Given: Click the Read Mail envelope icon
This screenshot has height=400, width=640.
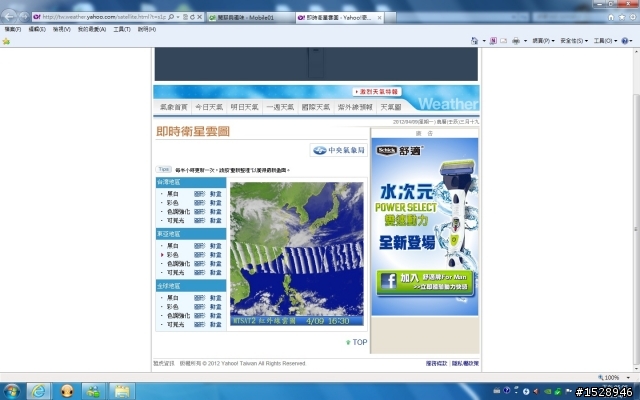Looking at the screenshot, I should (504, 41).
